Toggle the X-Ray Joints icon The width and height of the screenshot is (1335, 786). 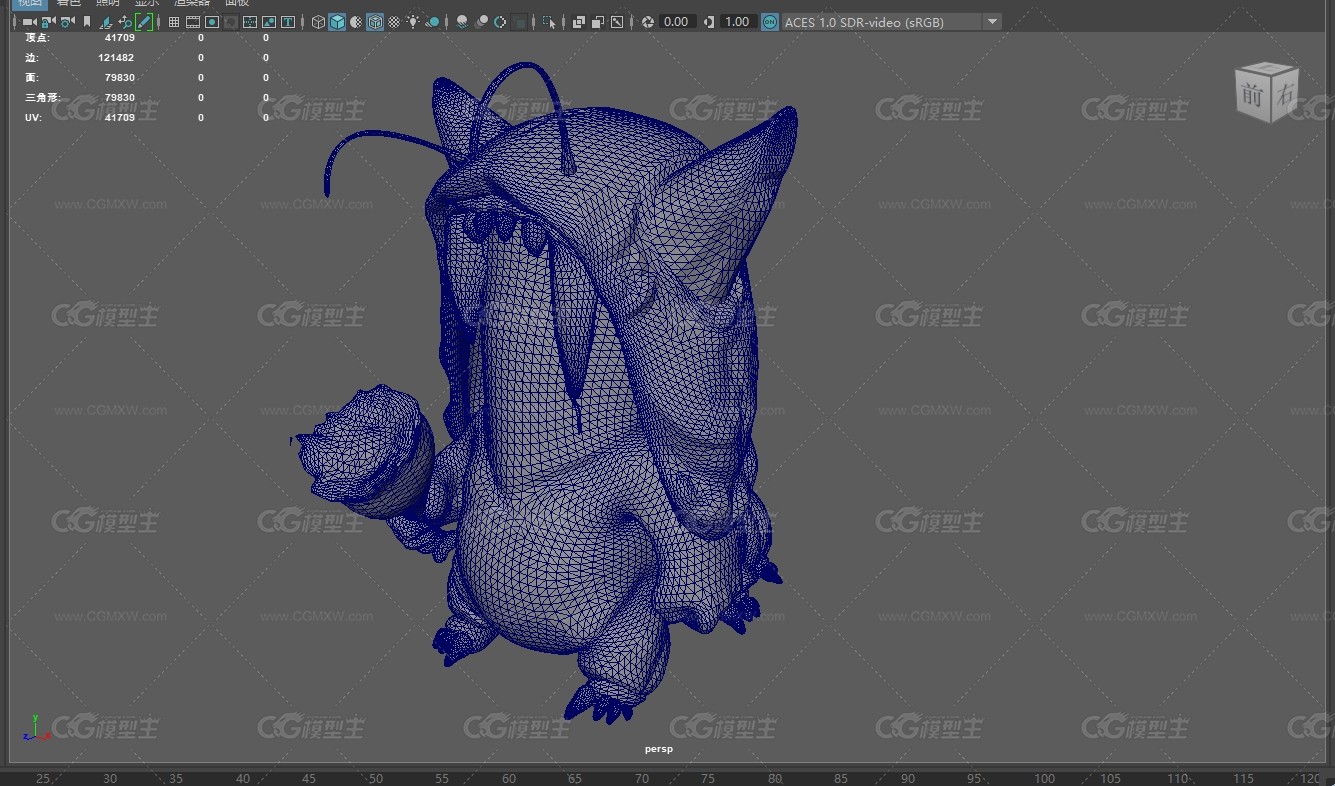click(x=617, y=21)
